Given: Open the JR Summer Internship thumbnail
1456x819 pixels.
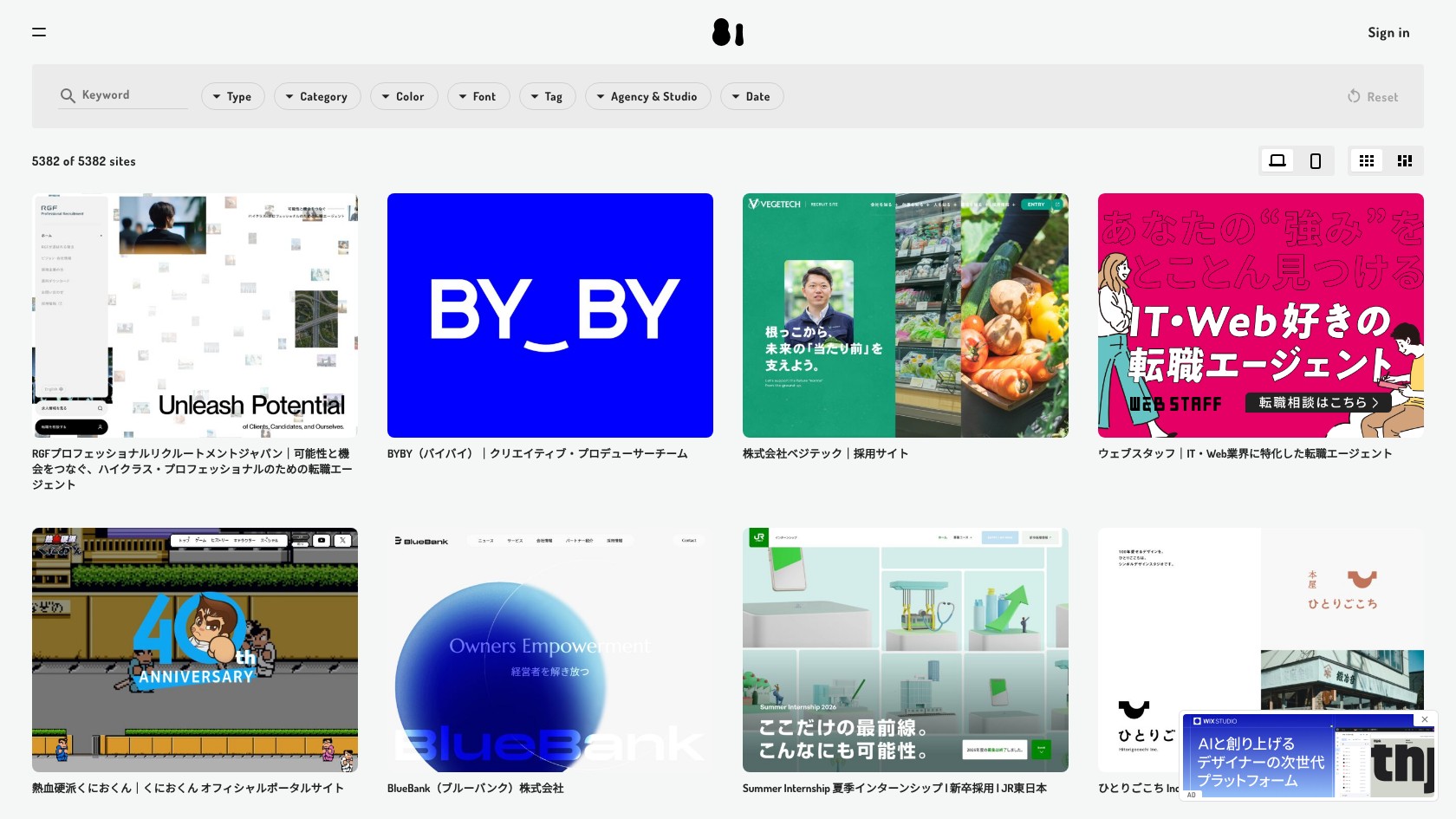Looking at the screenshot, I should point(906,650).
